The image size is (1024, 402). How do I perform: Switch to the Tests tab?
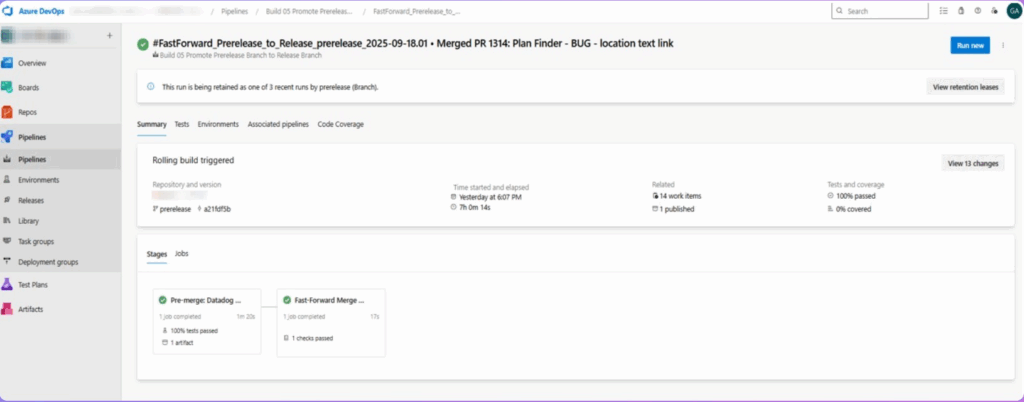[182, 124]
